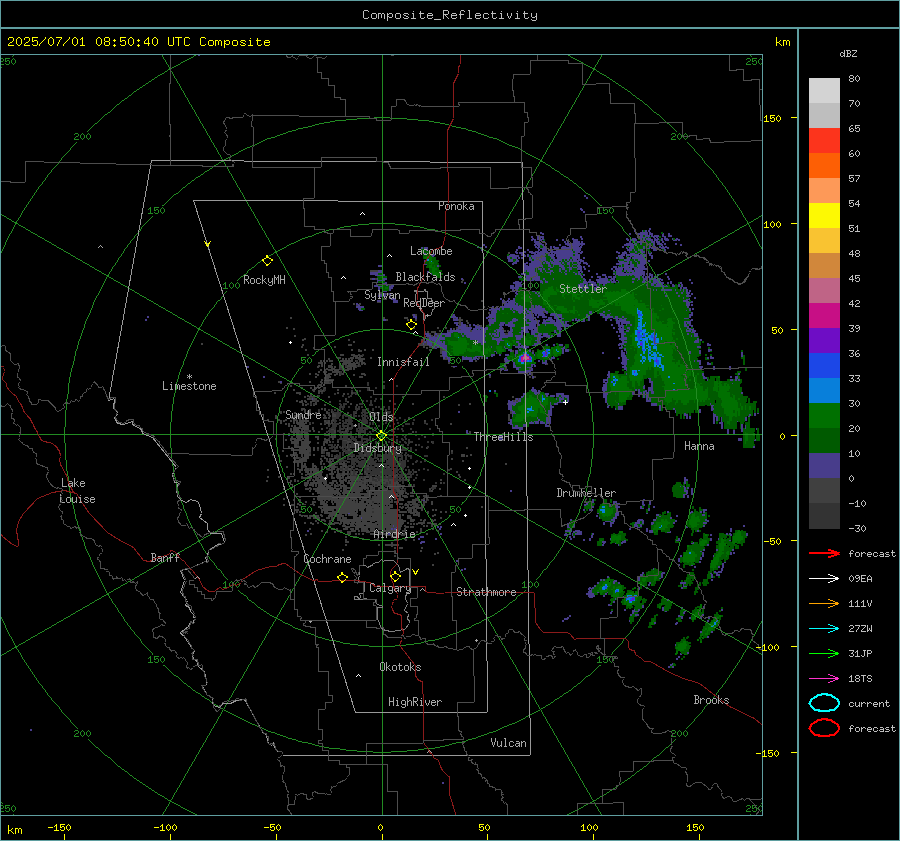The width and height of the screenshot is (900, 841).
Task: Click the blue 30+ dBZ core near Stettler
Action: 647,342
